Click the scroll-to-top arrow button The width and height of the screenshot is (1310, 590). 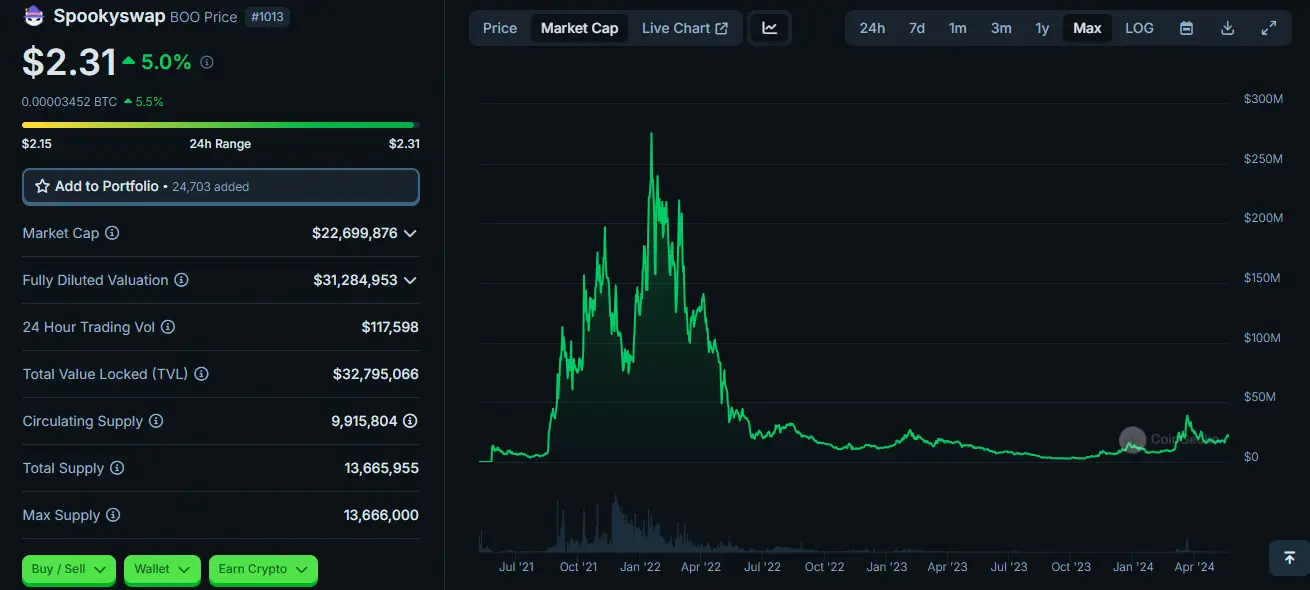[x=1289, y=557]
